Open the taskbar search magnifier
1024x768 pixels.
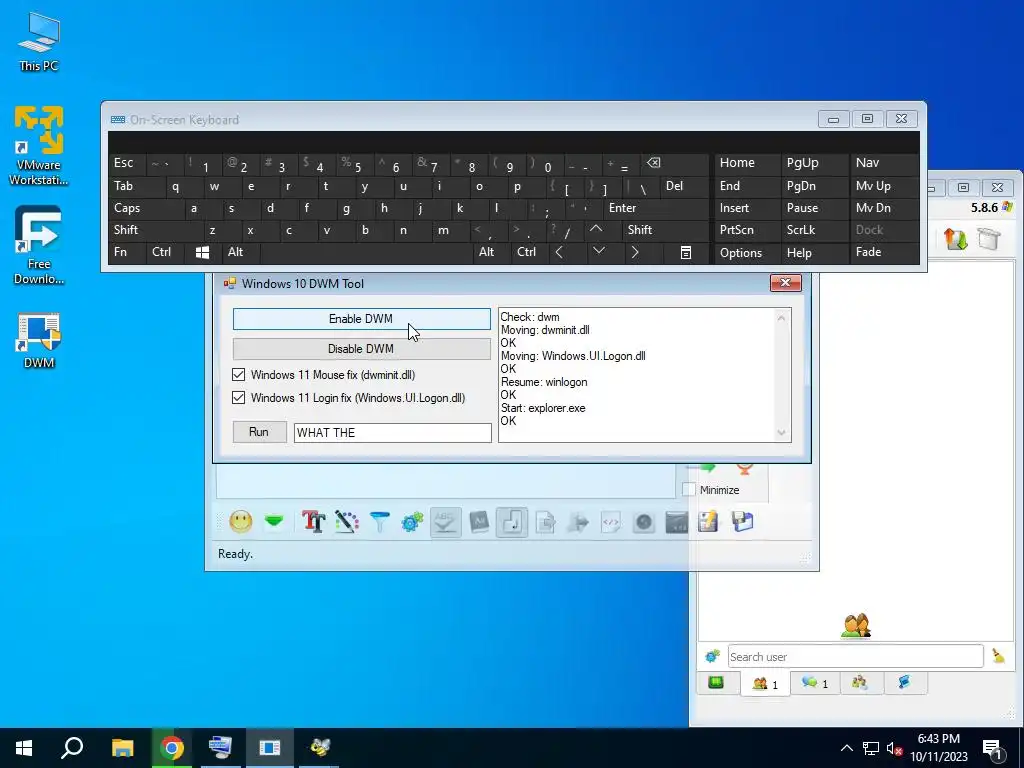(72, 748)
